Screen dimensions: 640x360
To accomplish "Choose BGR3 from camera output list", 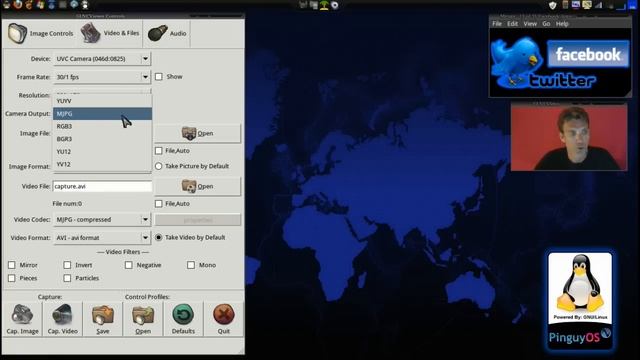I will (102, 139).
